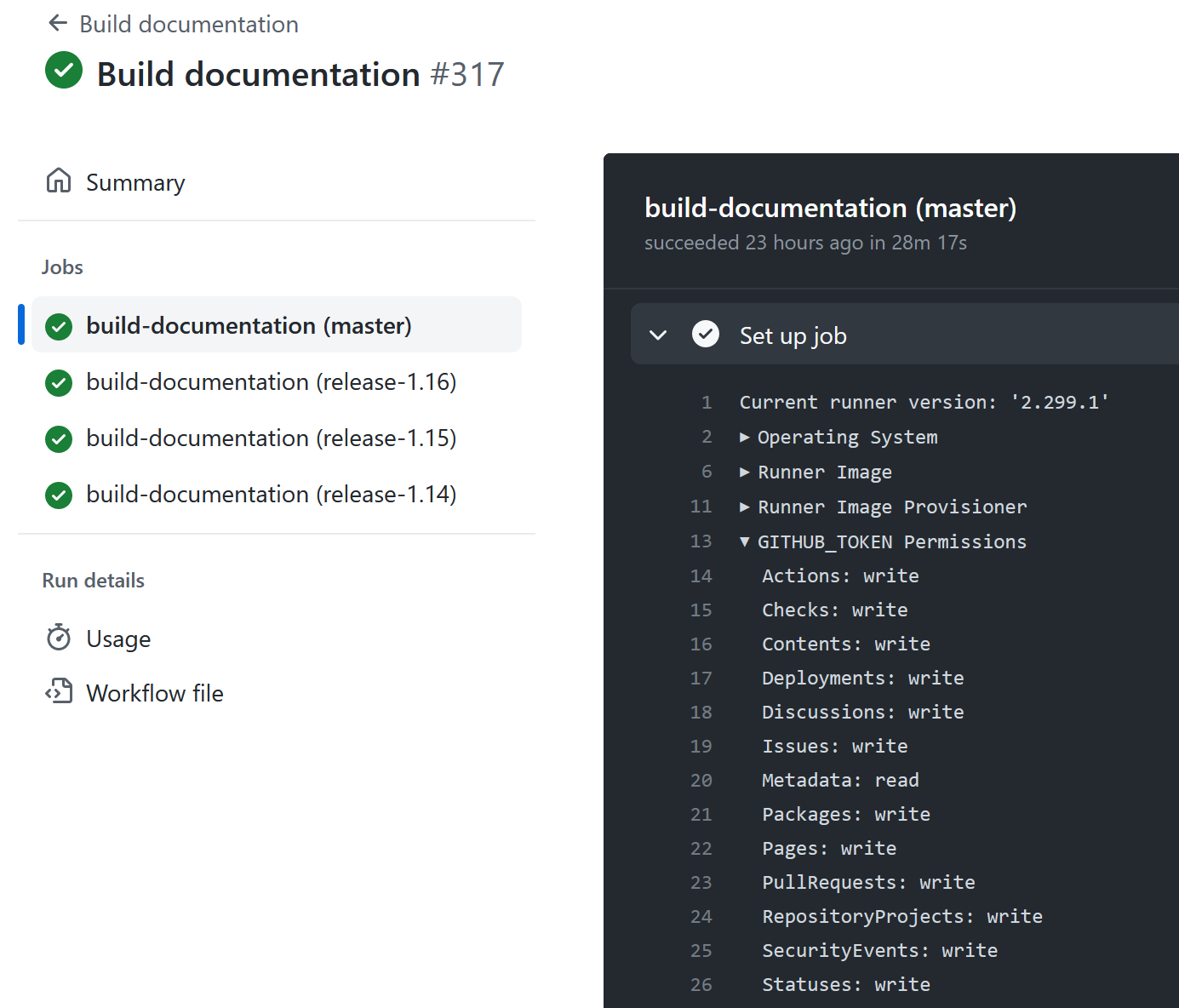Open the Summary page

point(135,182)
